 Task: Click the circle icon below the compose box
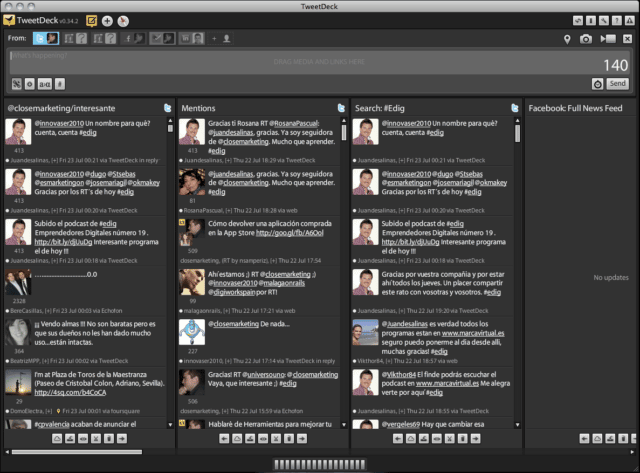click(x=30, y=84)
